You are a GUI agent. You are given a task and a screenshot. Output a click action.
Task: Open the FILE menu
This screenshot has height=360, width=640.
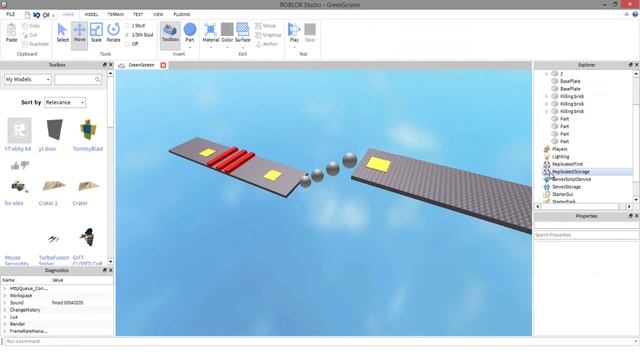[11, 14]
